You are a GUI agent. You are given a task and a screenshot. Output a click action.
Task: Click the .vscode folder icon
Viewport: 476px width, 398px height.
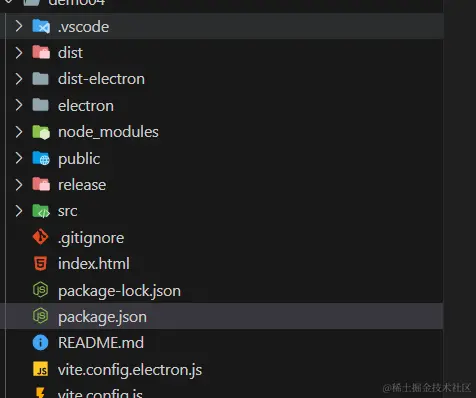tap(41, 27)
